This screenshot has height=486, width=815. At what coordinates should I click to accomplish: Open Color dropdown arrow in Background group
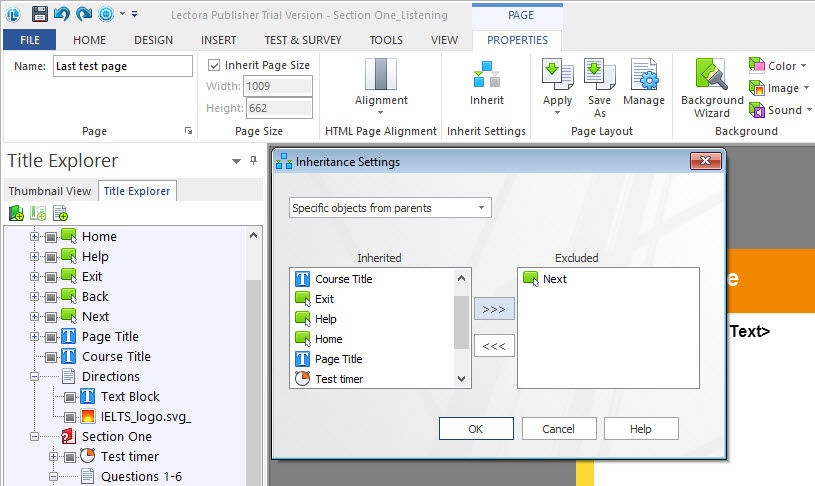[804, 65]
